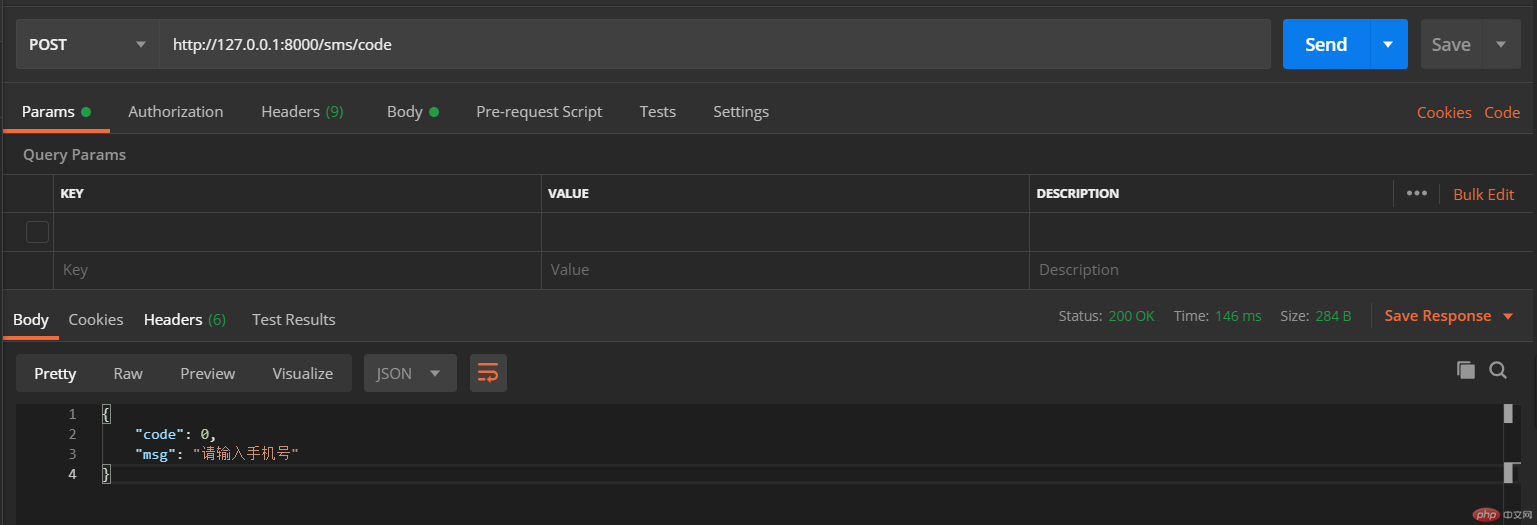Expand the Send button arrow menu

click(x=1388, y=44)
